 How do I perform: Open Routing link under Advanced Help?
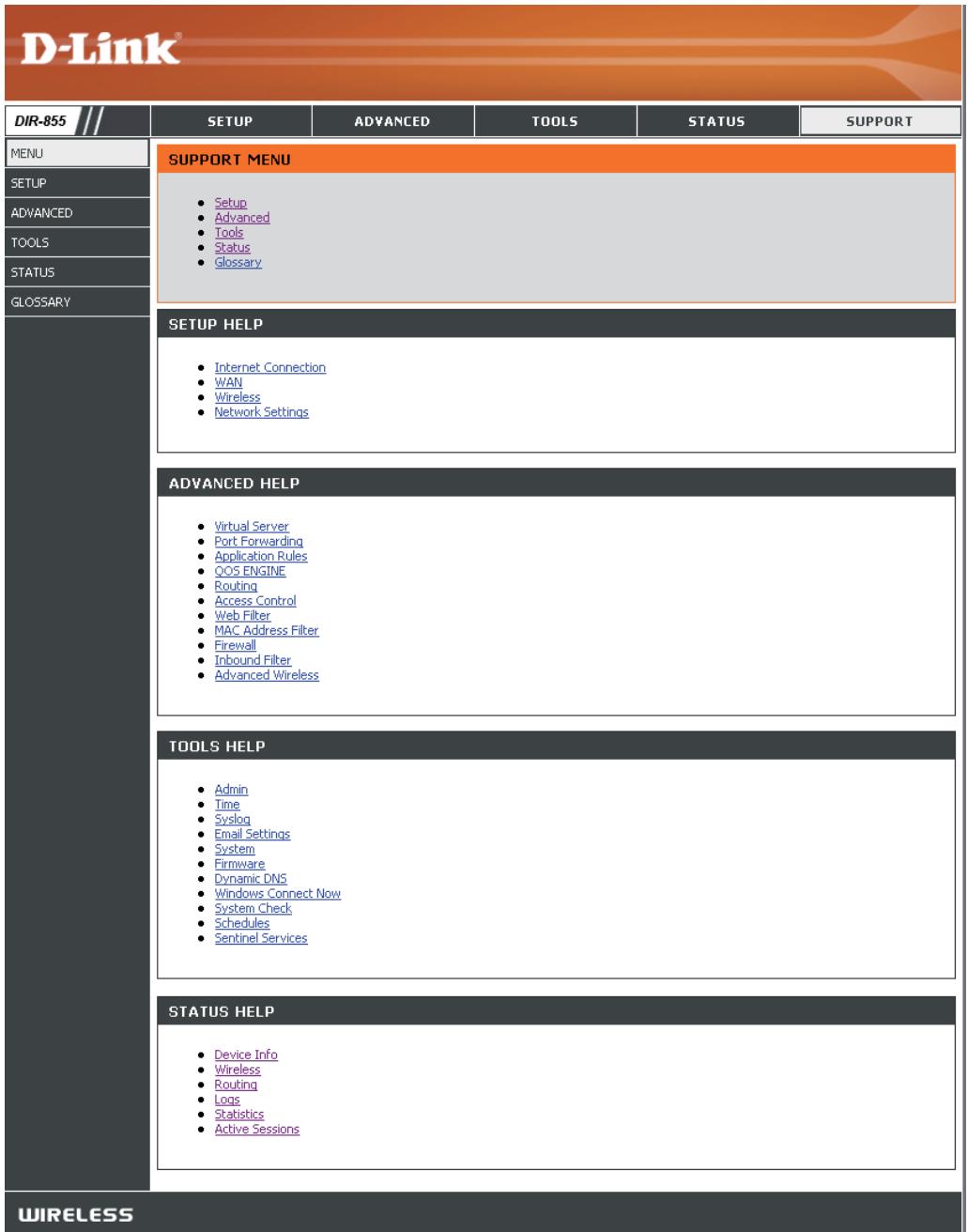coord(236,586)
